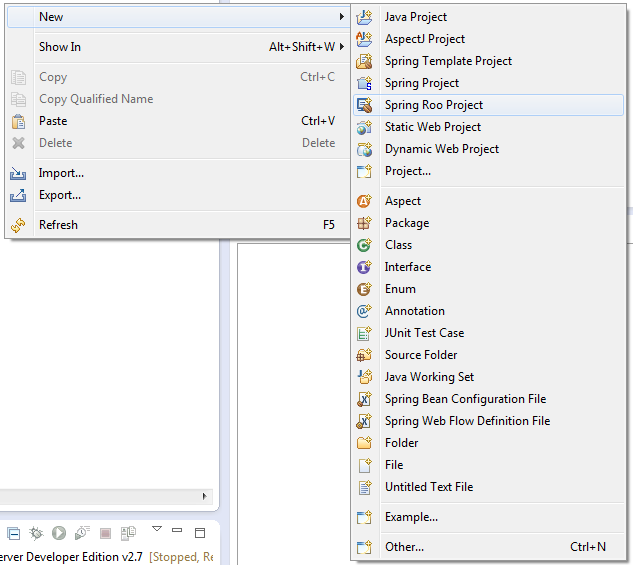Select Dynamic Web Project entry
633x565 pixels.
(x=488, y=149)
